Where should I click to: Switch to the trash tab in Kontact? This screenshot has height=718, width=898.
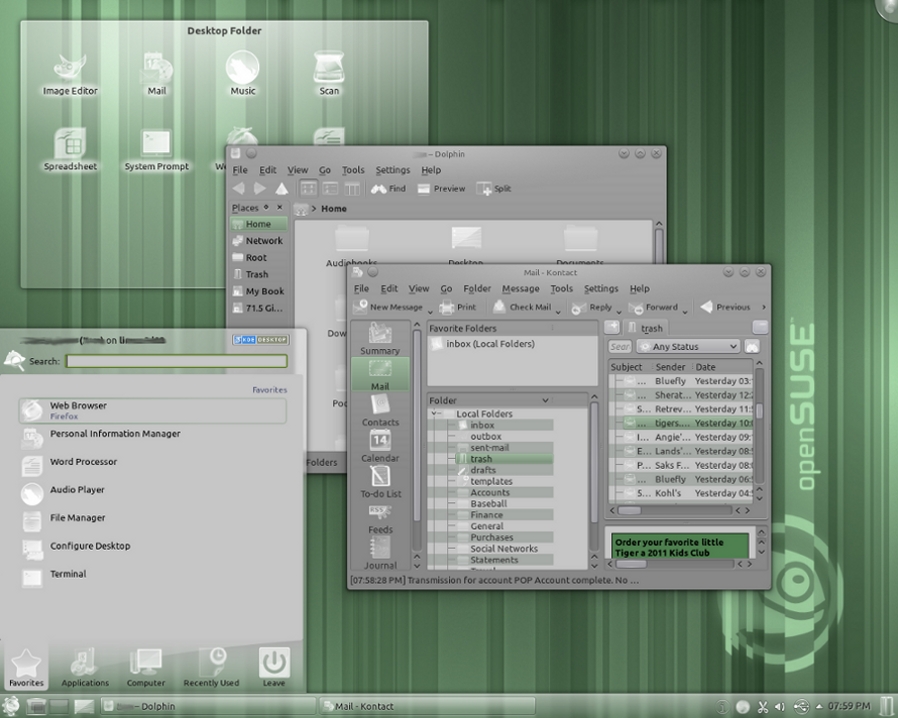point(646,328)
